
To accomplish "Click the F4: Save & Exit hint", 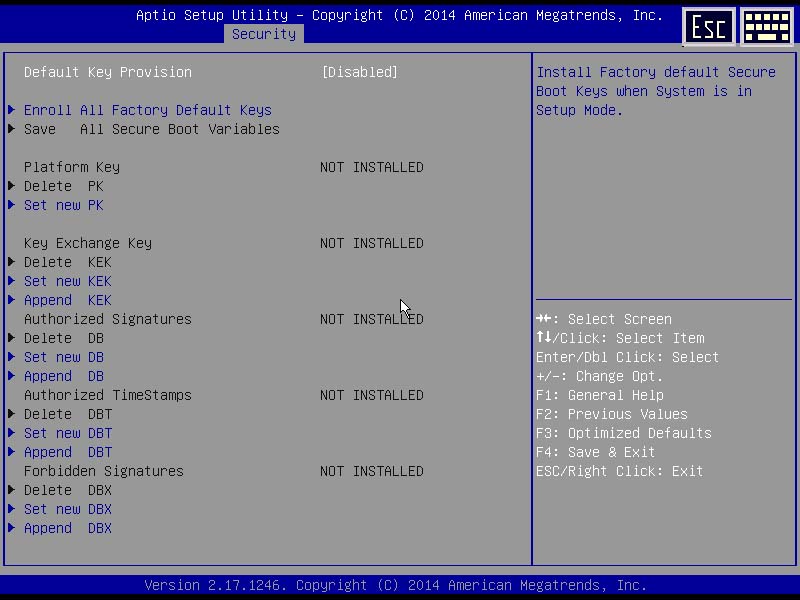I will (x=595, y=452).
